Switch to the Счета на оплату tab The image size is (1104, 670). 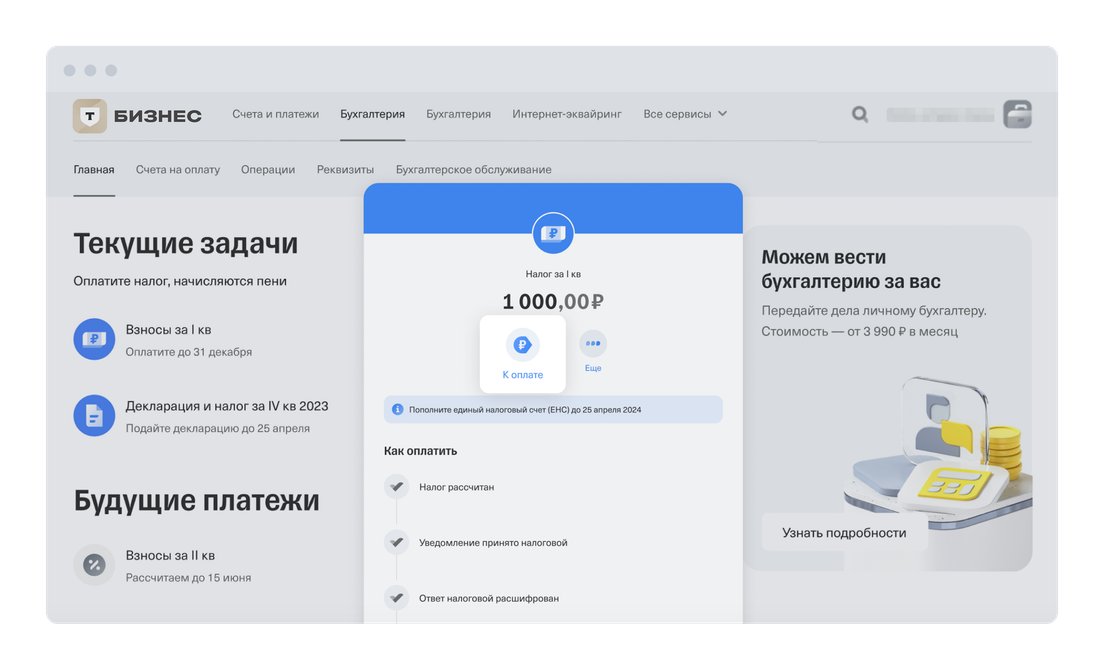(x=177, y=170)
